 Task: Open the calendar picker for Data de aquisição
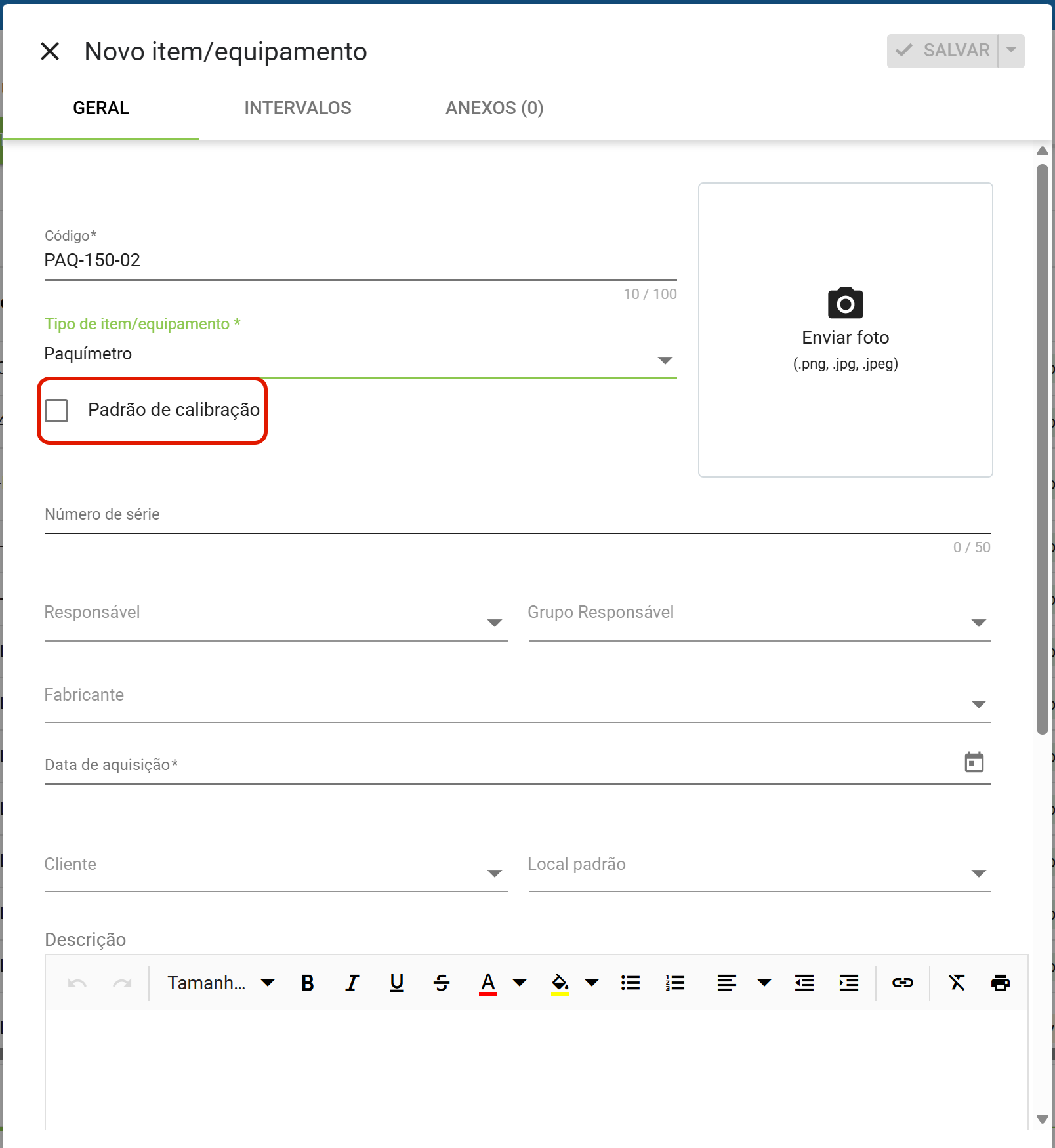point(974,762)
